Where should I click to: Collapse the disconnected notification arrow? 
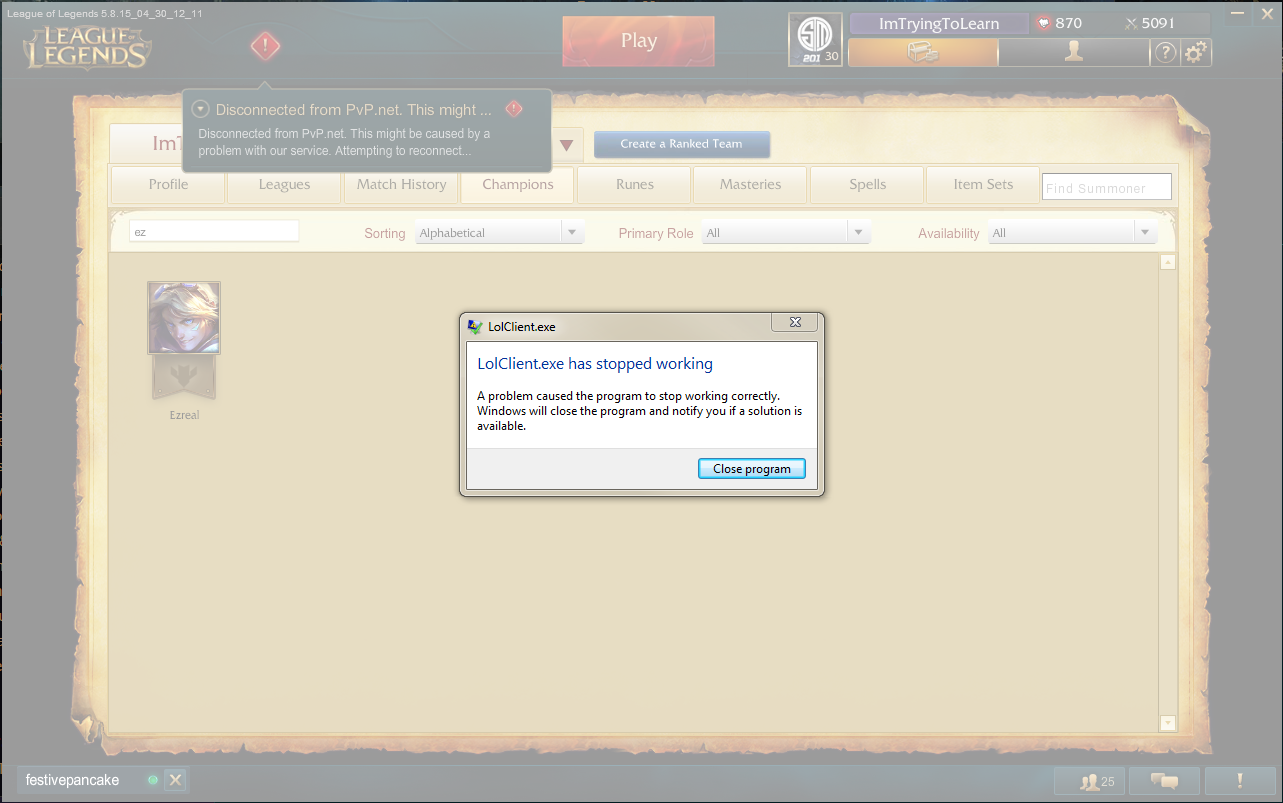[200, 109]
